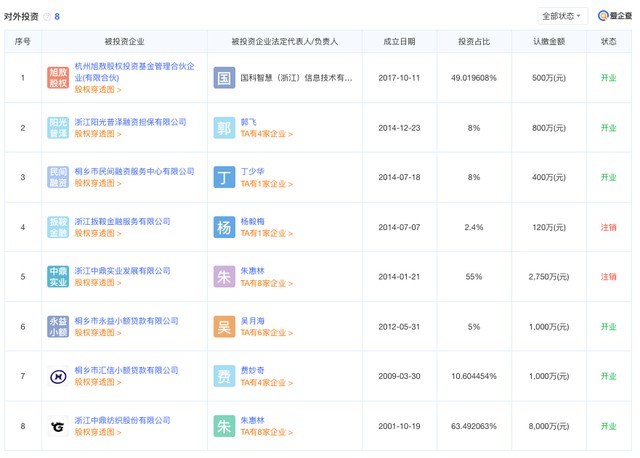640x458 pixels.
Task: Open 桐乡市汇信小额贷款有限公司 link
Action: click(127, 370)
